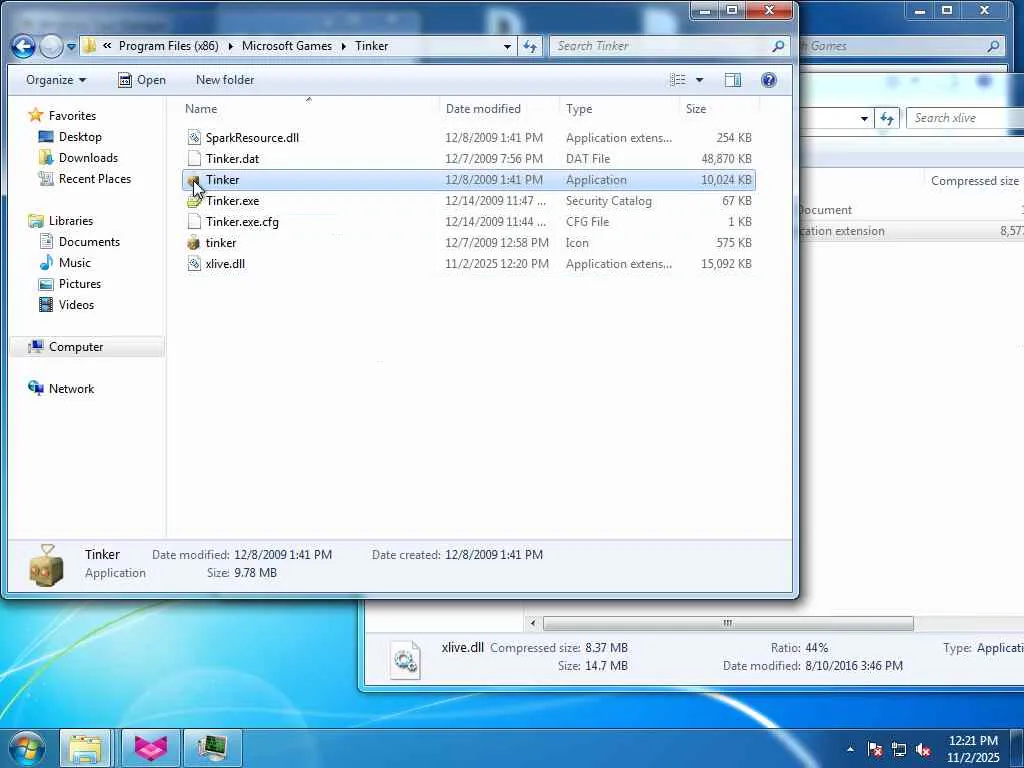Sort by the Type column header
Image resolution: width=1024 pixels, height=768 pixels.
point(619,108)
